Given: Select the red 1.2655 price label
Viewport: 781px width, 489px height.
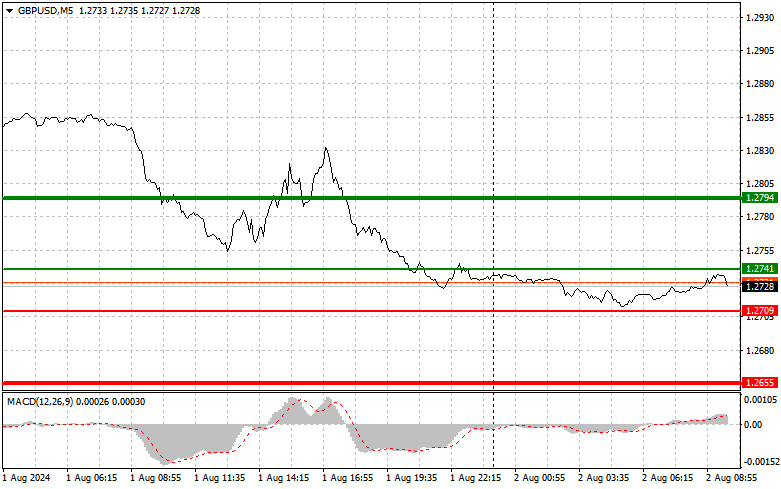Looking at the screenshot, I should coord(760,382).
